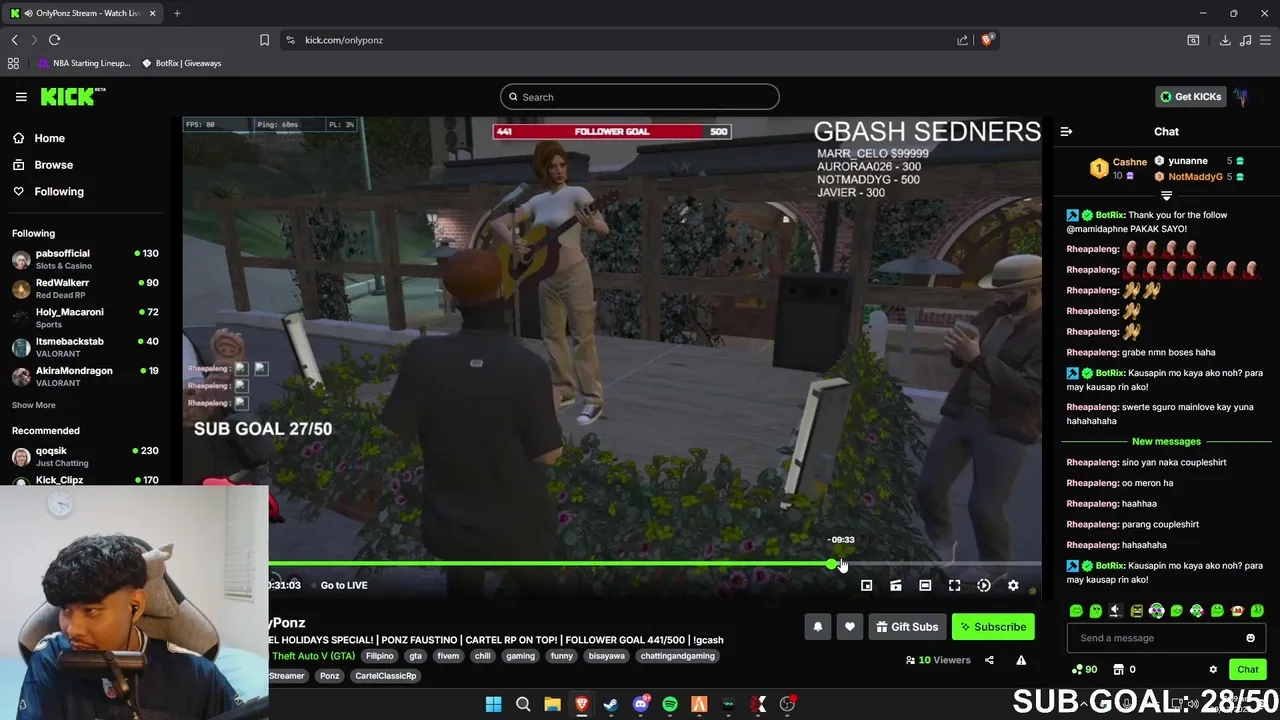The height and width of the screenshot is (720, 1280).
Task: Click the report warning triangle icon
Action: 1021,660
